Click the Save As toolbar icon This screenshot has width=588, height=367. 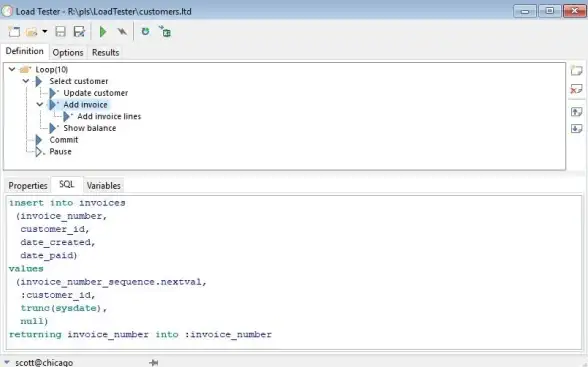click(79, 32)
